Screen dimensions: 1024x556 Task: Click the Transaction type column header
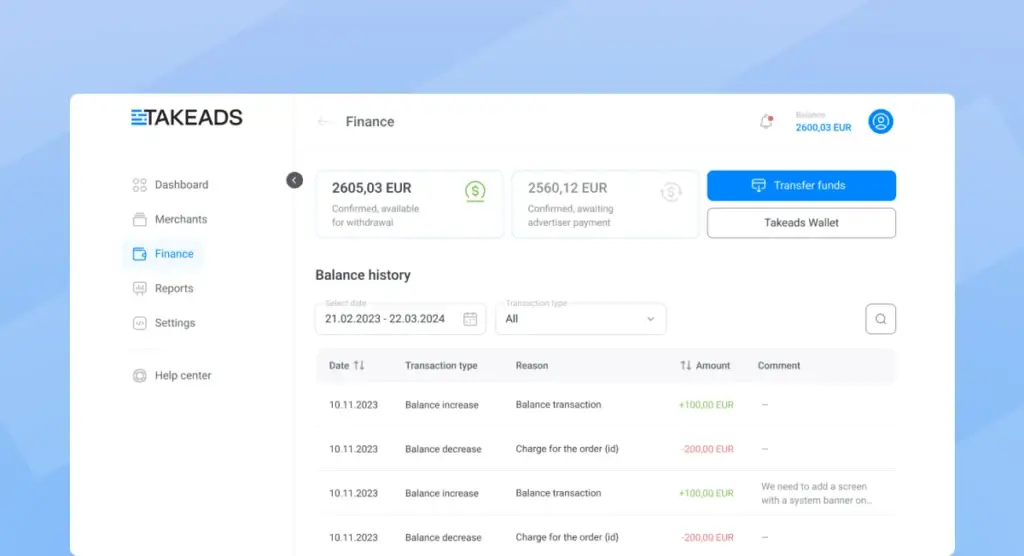pos(441,366)
